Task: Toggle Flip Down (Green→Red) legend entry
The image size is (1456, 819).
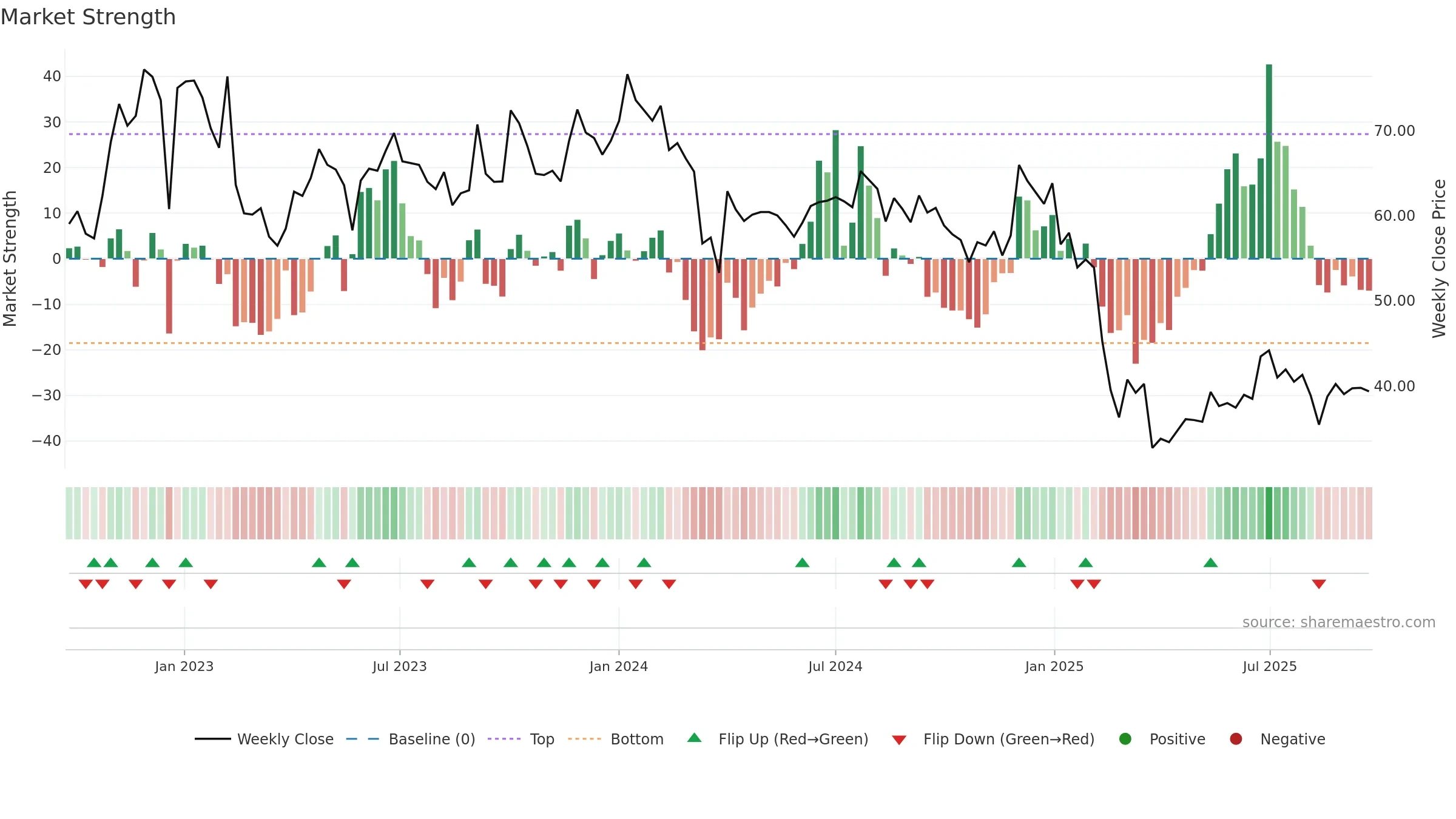Action: point(993,739)
